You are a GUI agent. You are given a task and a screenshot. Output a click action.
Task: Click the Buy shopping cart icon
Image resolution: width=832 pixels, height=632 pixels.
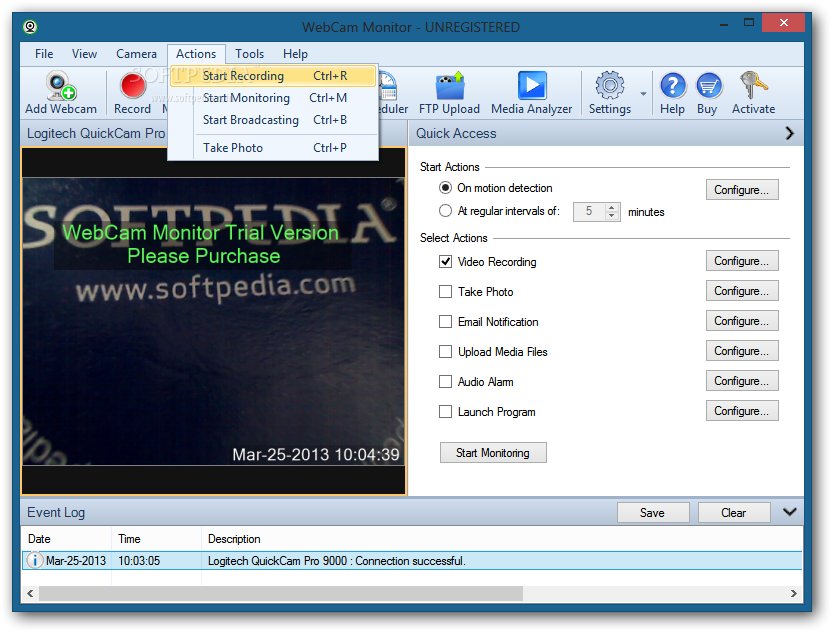708,86
